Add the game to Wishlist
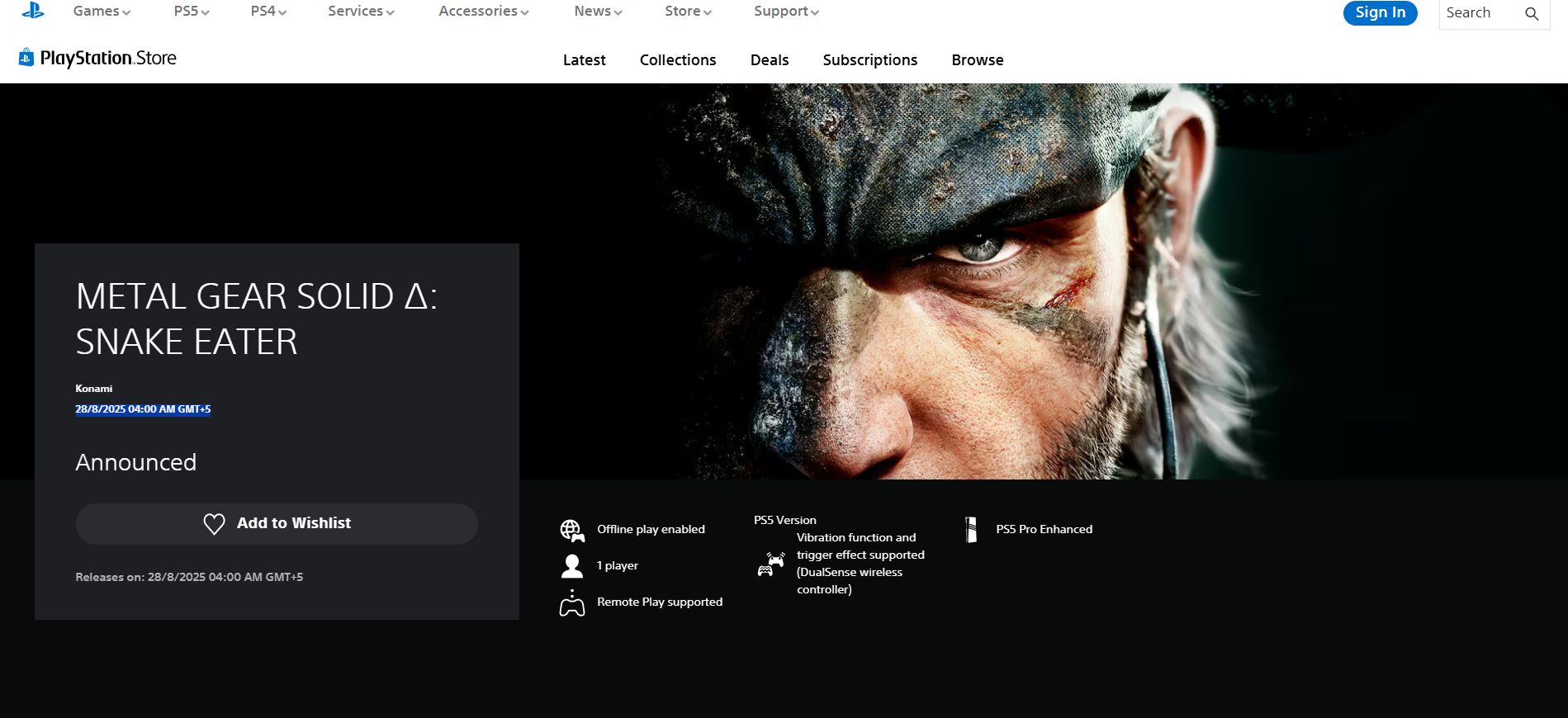The width and height of the screenshot is (1568, 718). click(x=277, y=524)
